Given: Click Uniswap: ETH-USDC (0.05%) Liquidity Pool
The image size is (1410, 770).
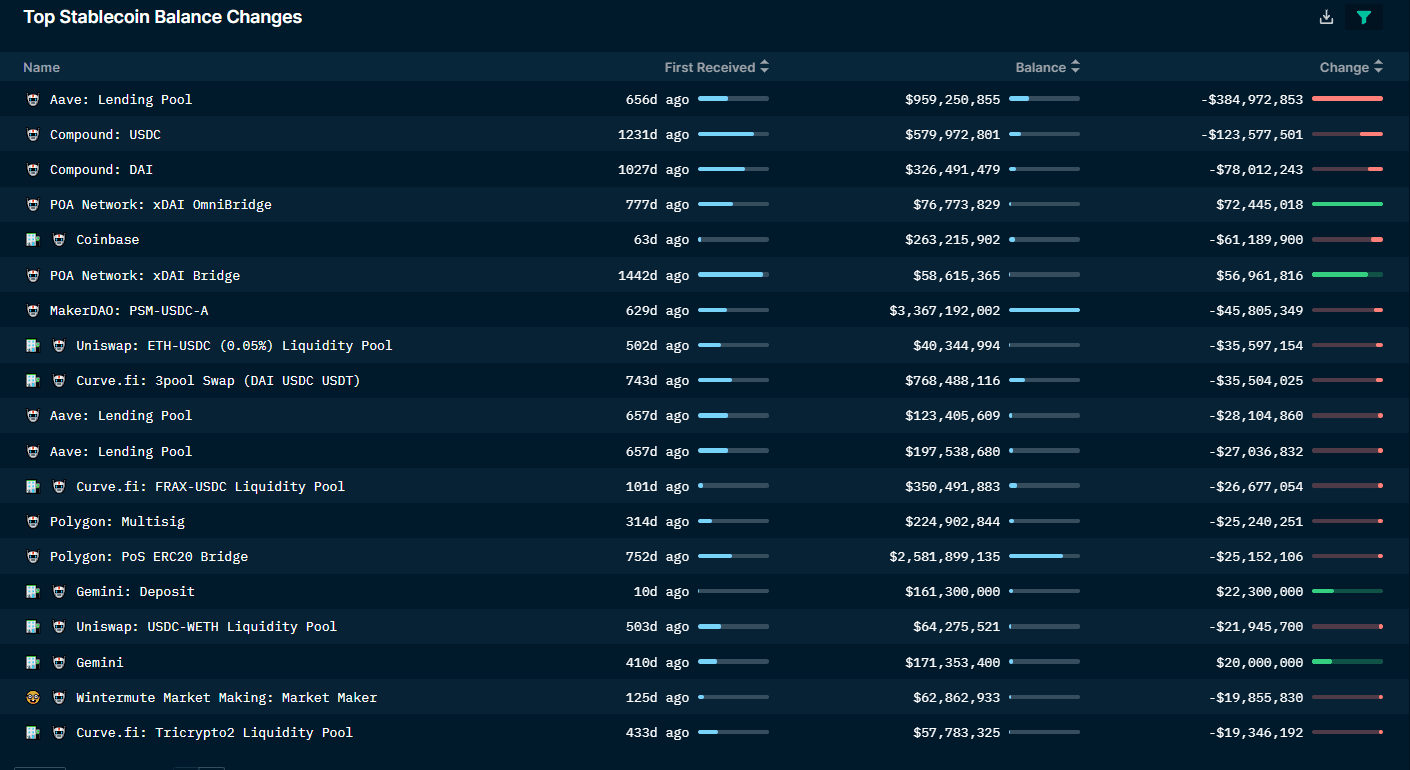Looking at the screenshot, I should point(234,346).
